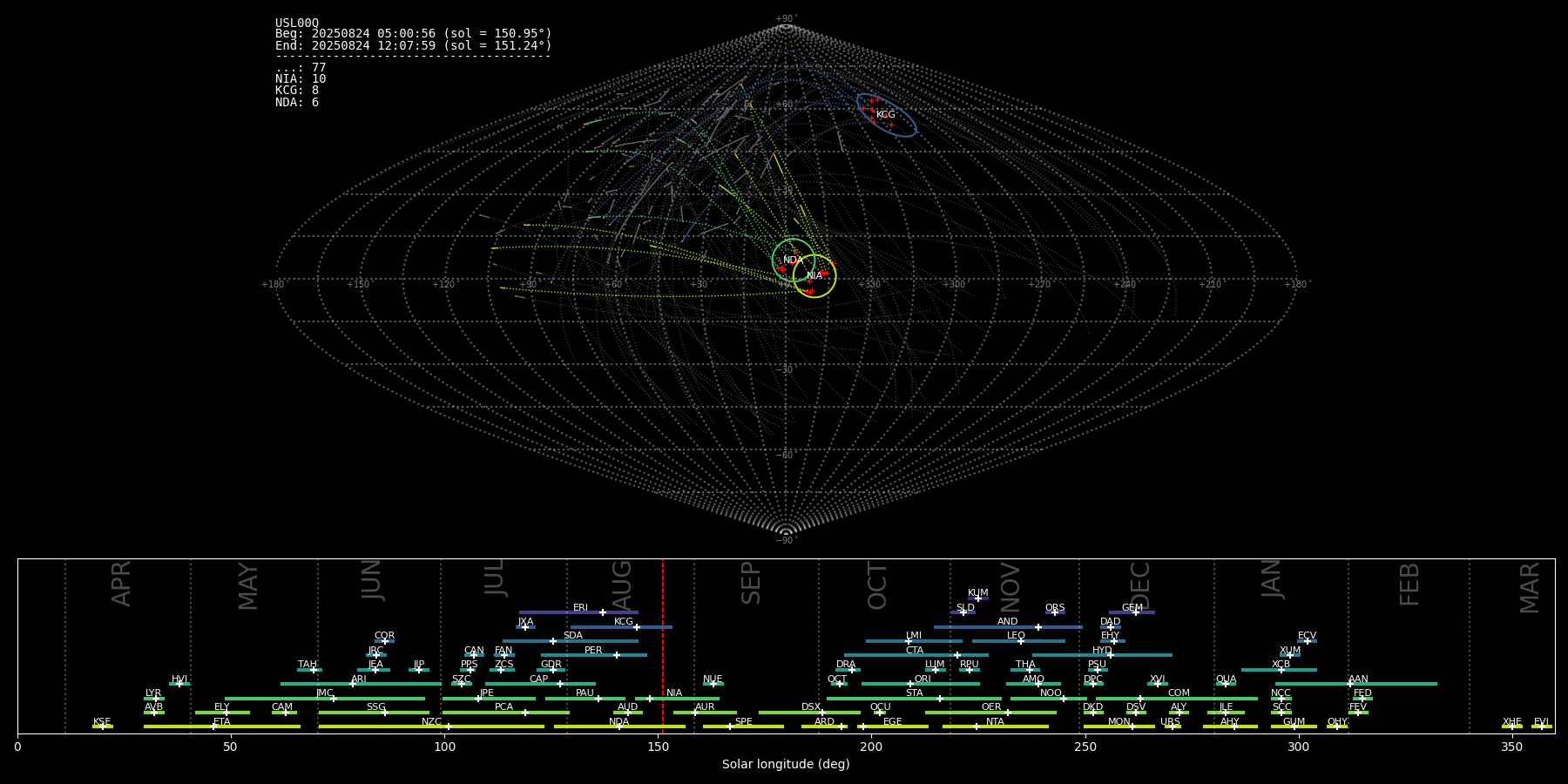This screenshot has height=784, width=1568.
Task: Click the 'NIA: 10' count in legend
Action: click(301, 79)
